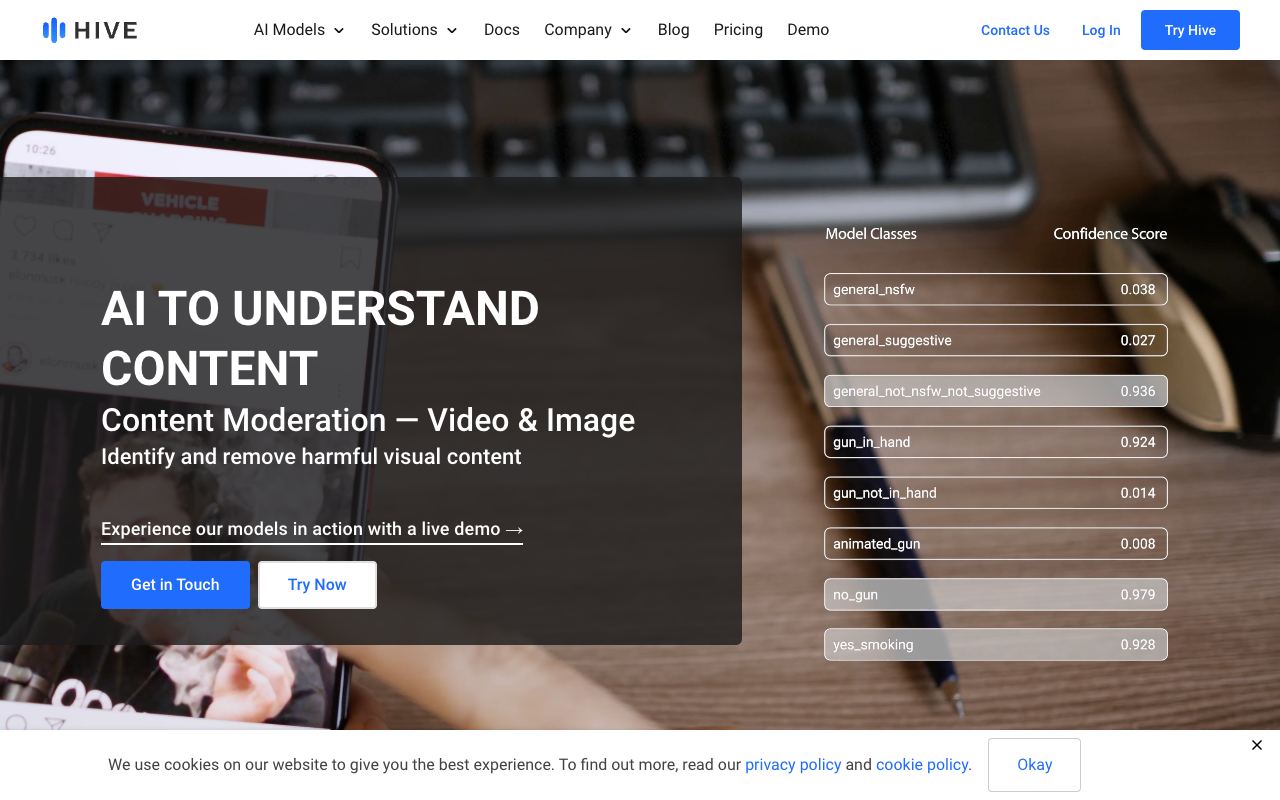This screenshot has width=1280, height=800.
Task: Select the gun_in_hand class row
Action: coord(996,442)
